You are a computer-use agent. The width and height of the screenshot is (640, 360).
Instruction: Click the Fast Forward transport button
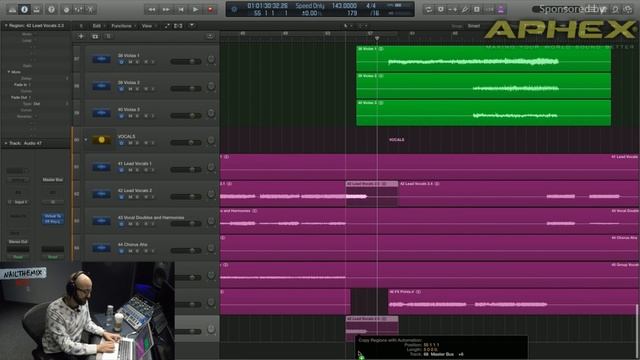coord(166,9)
